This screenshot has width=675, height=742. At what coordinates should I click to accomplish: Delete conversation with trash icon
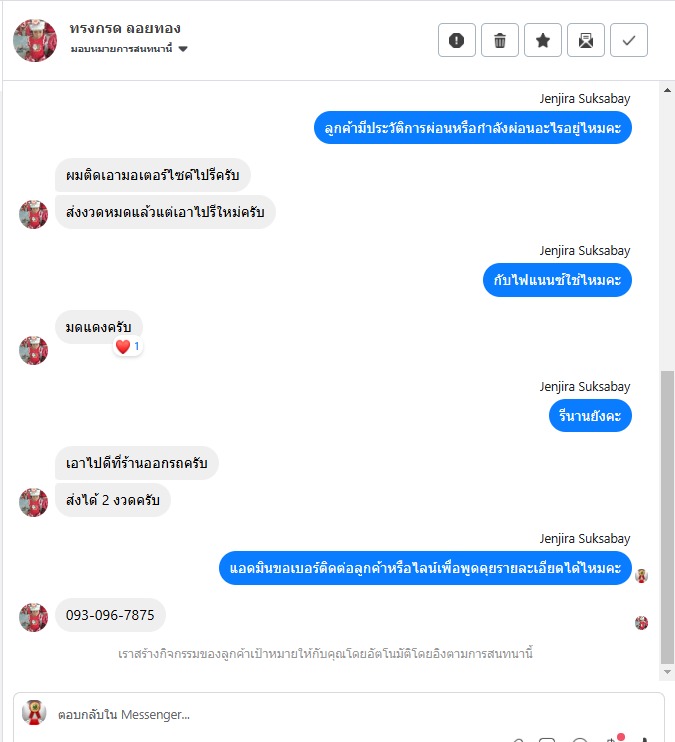click(499, 40)
